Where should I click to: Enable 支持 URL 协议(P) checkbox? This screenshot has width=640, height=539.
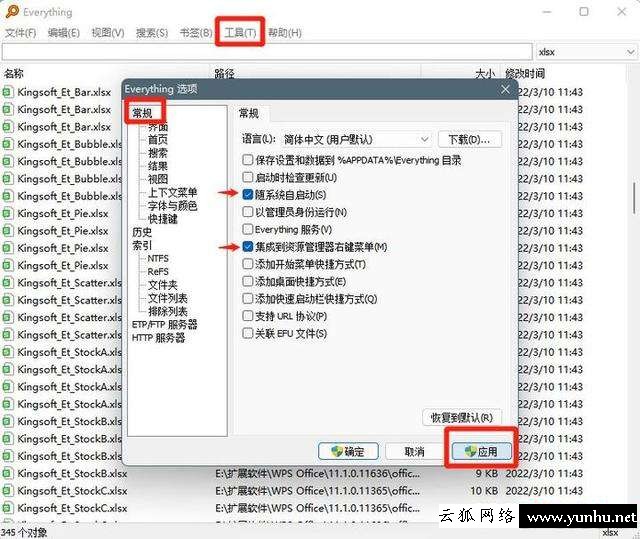pyautogui.click(x=248, y=316)
